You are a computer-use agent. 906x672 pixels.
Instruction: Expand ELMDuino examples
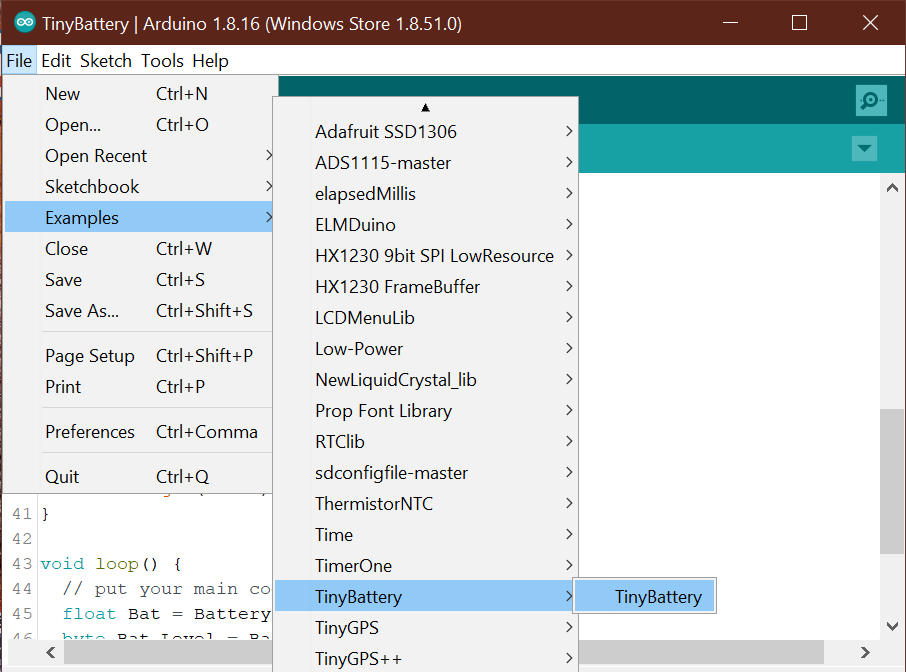426,225
